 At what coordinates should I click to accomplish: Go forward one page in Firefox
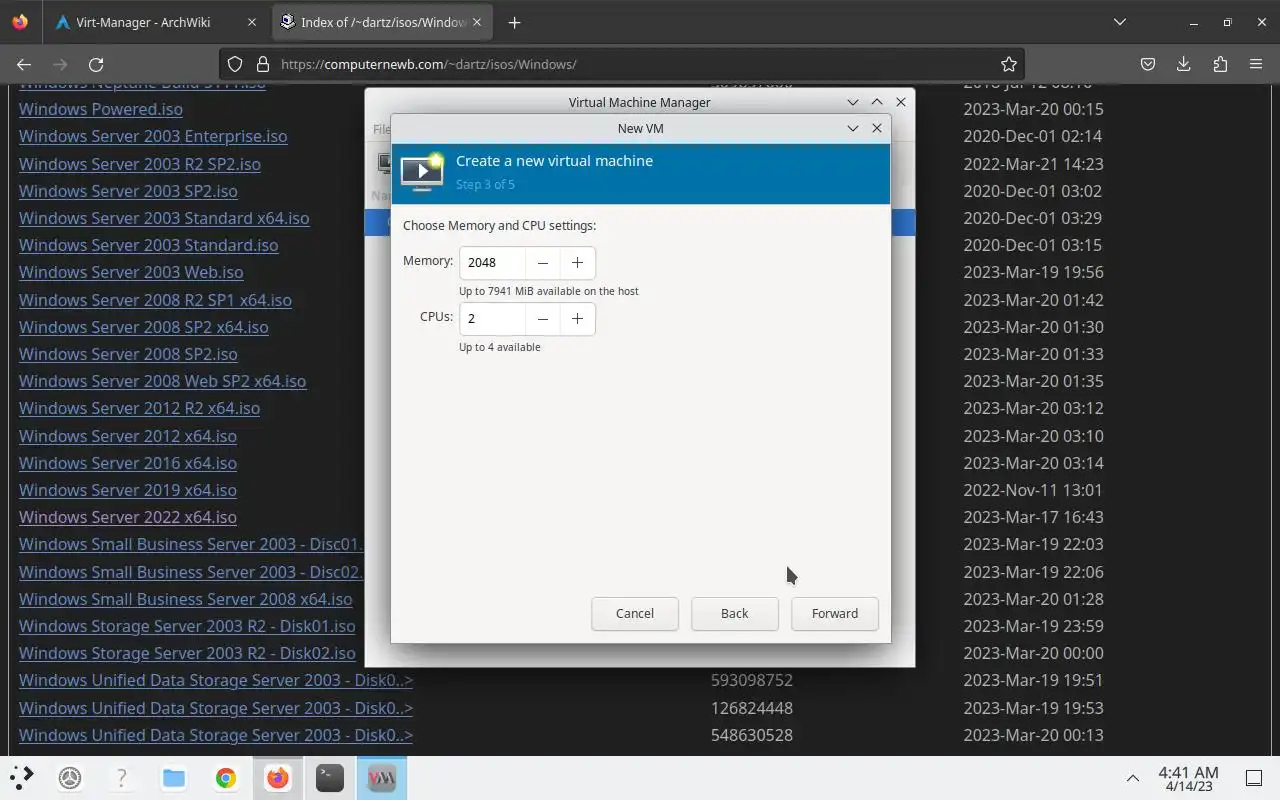[x=60, y=64]
